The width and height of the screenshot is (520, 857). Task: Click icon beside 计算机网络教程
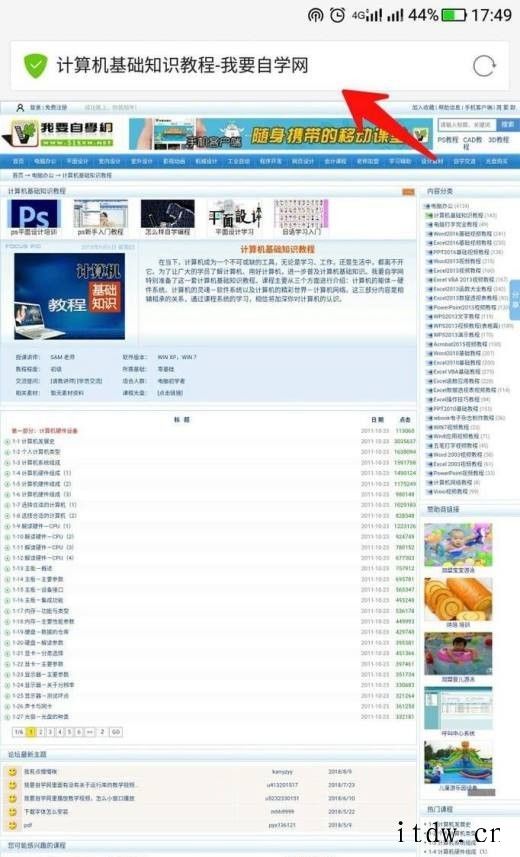(430, 483)
